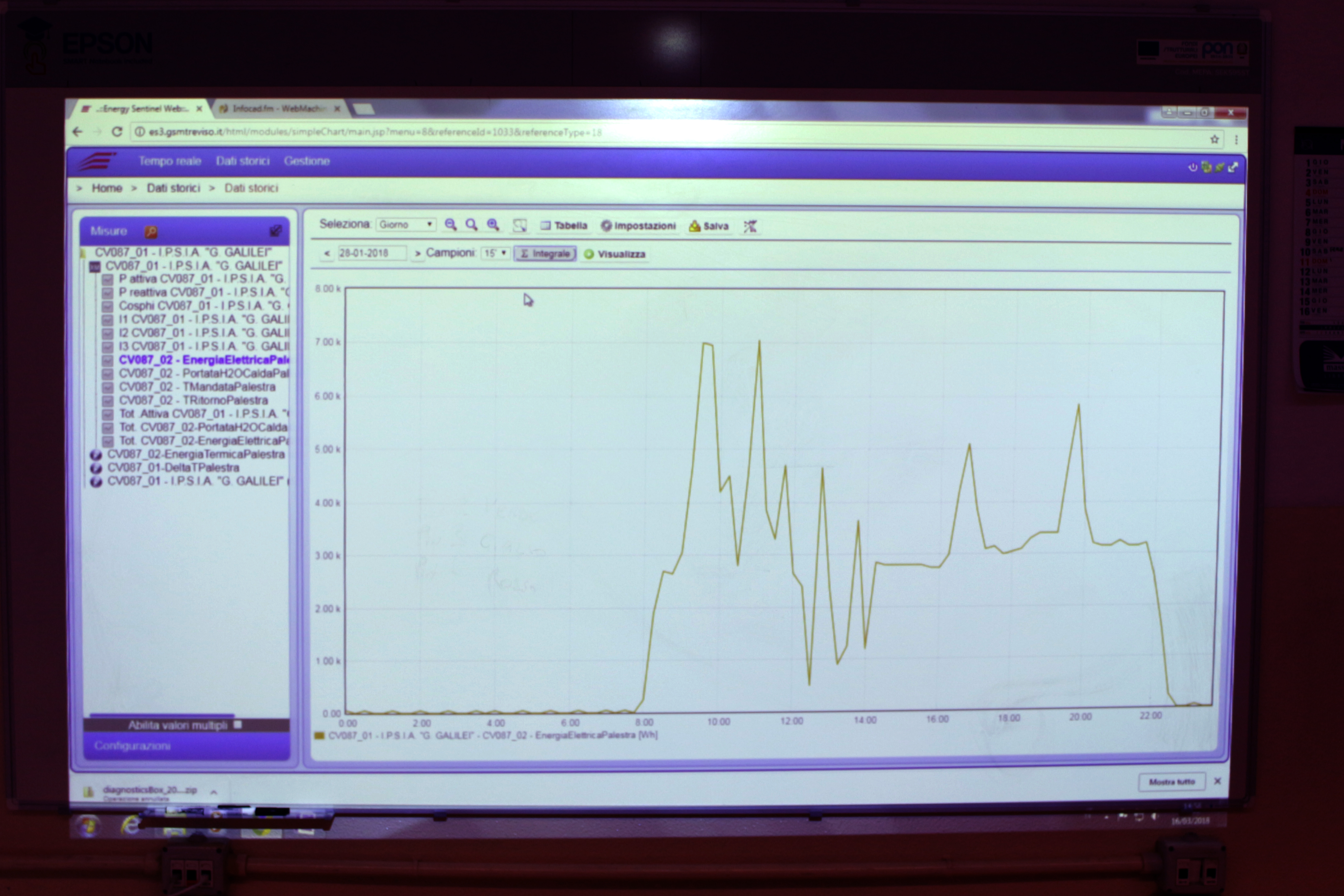Reload the page with refresh icon
This screenshot has width=1344, height=896.
(x=117, y=131)
